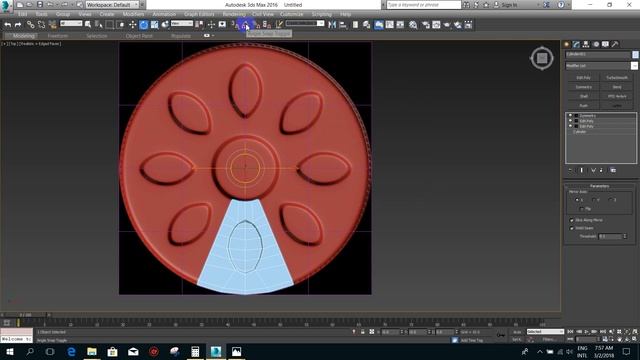Open the selection filter dropdown
640x360 pixels.
click(x=71, y=24)
